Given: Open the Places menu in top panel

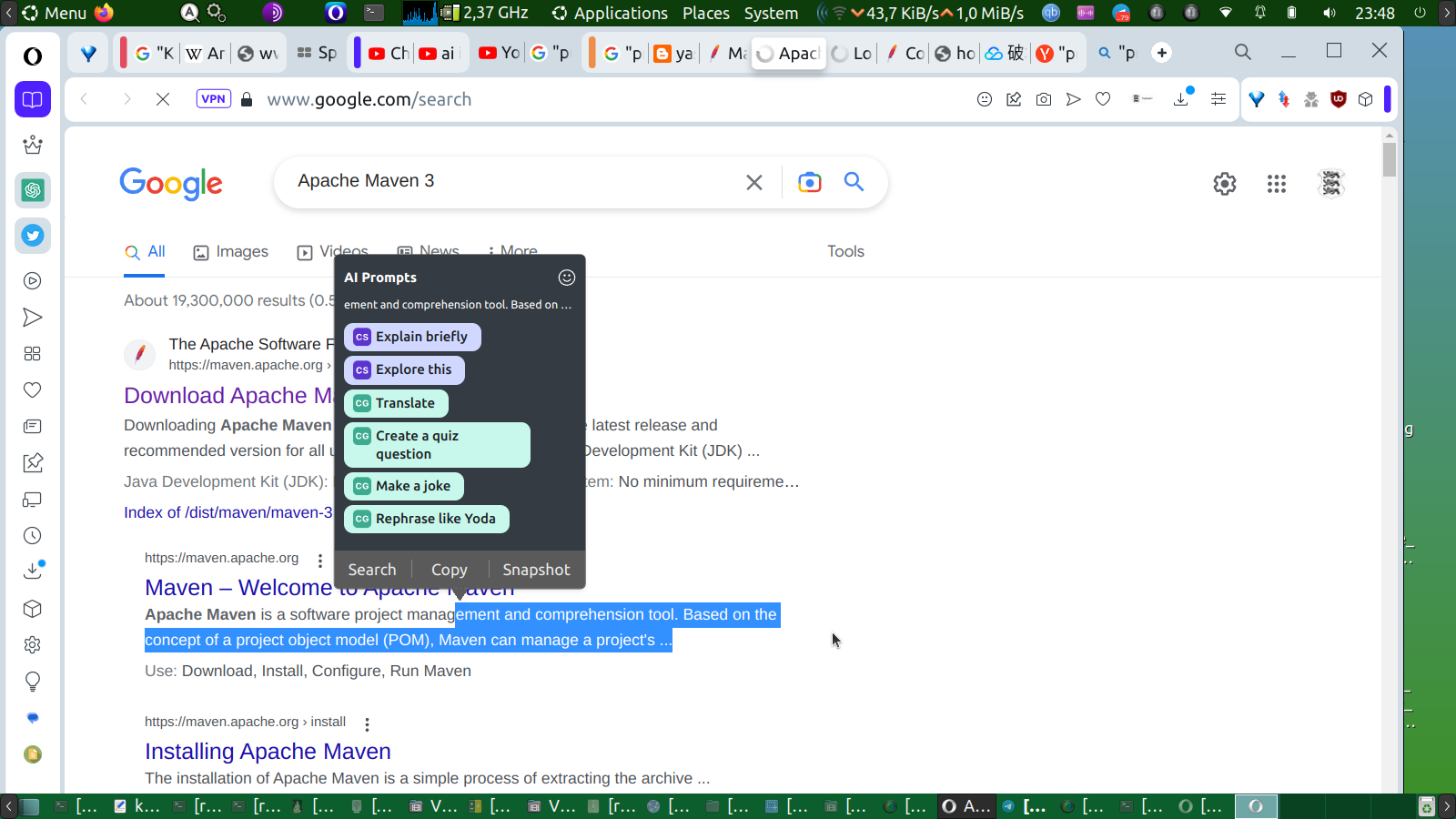Looking at the screenshot, I should (x=706, y=13).
